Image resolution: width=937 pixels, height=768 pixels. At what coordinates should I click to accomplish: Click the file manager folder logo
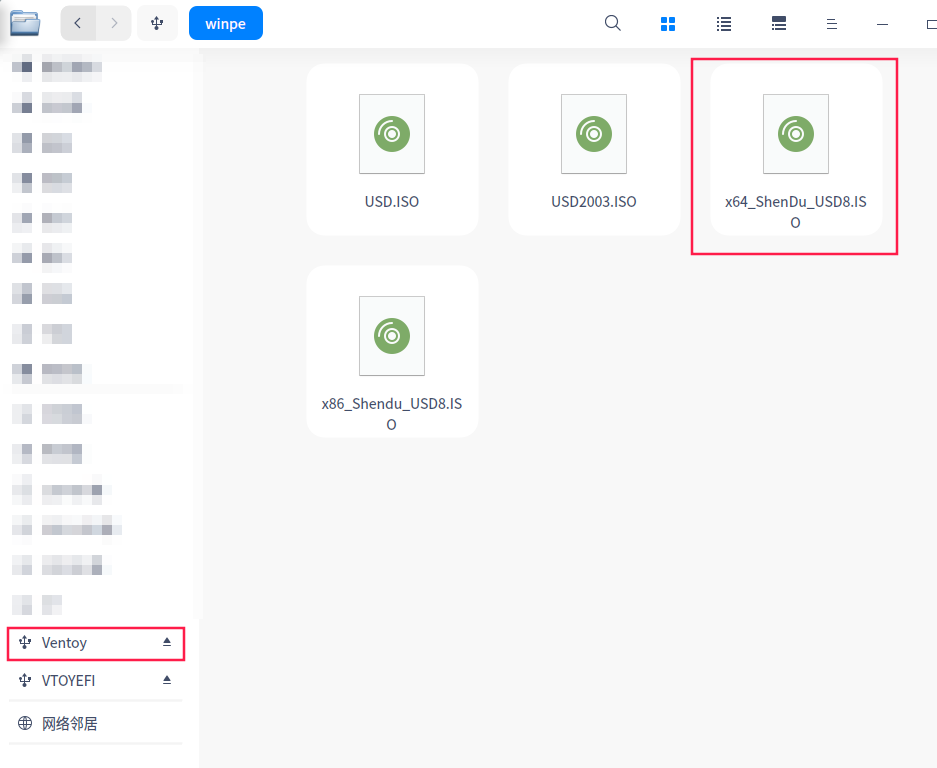25,23
